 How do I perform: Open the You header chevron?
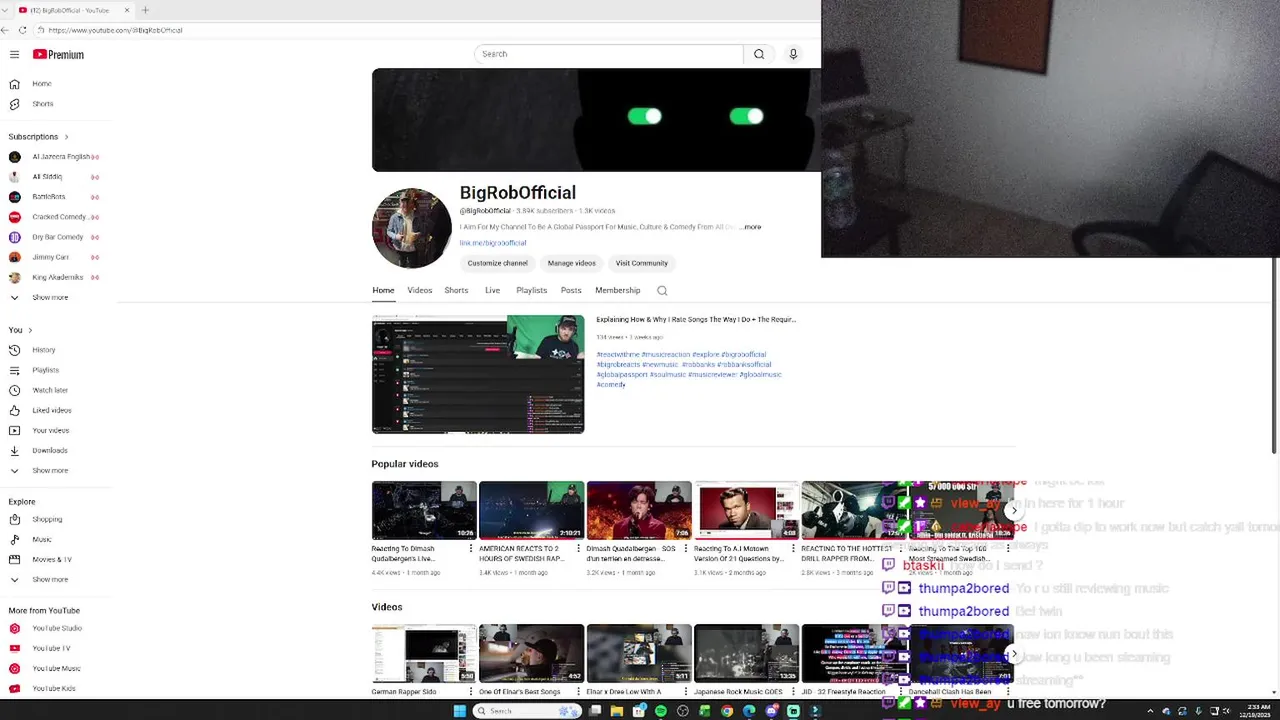(x=30, y=330)
